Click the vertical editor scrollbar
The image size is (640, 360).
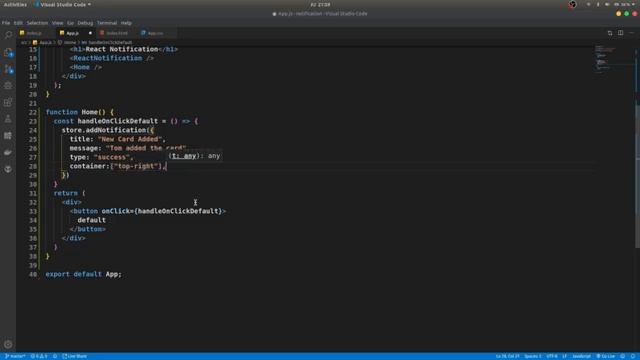pyautogui.click(x=637, y=176)
